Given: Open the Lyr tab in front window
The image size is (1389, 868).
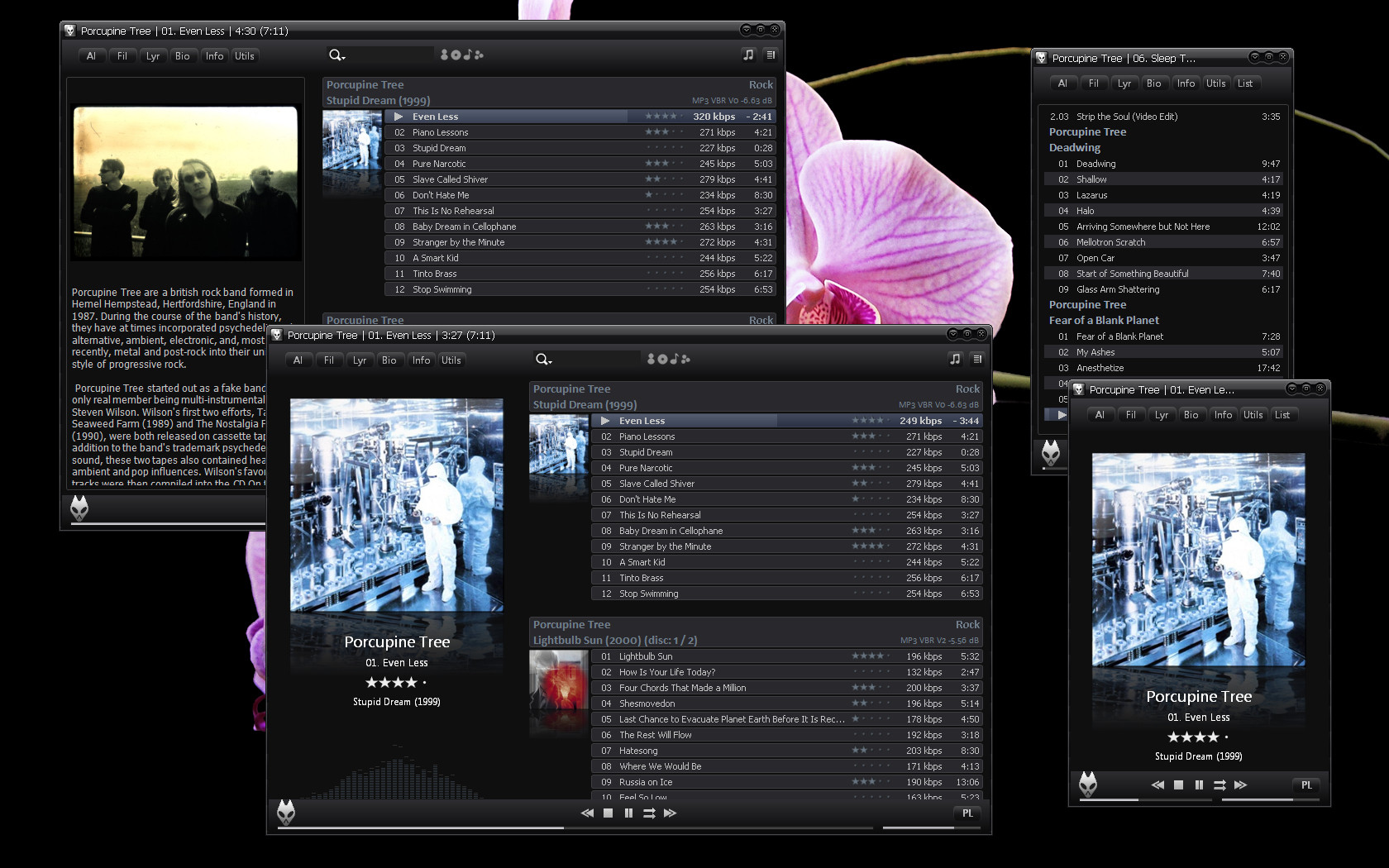Looking at the screenshot, I should [360, 360].
